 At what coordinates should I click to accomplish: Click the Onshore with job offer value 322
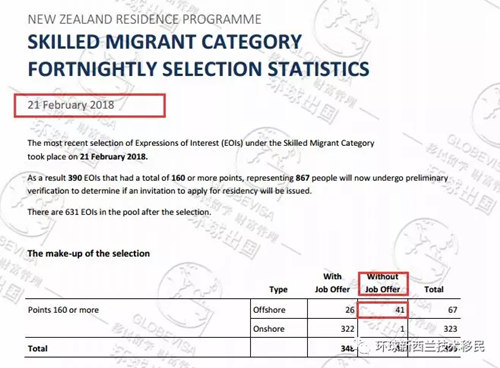[347, 329]
